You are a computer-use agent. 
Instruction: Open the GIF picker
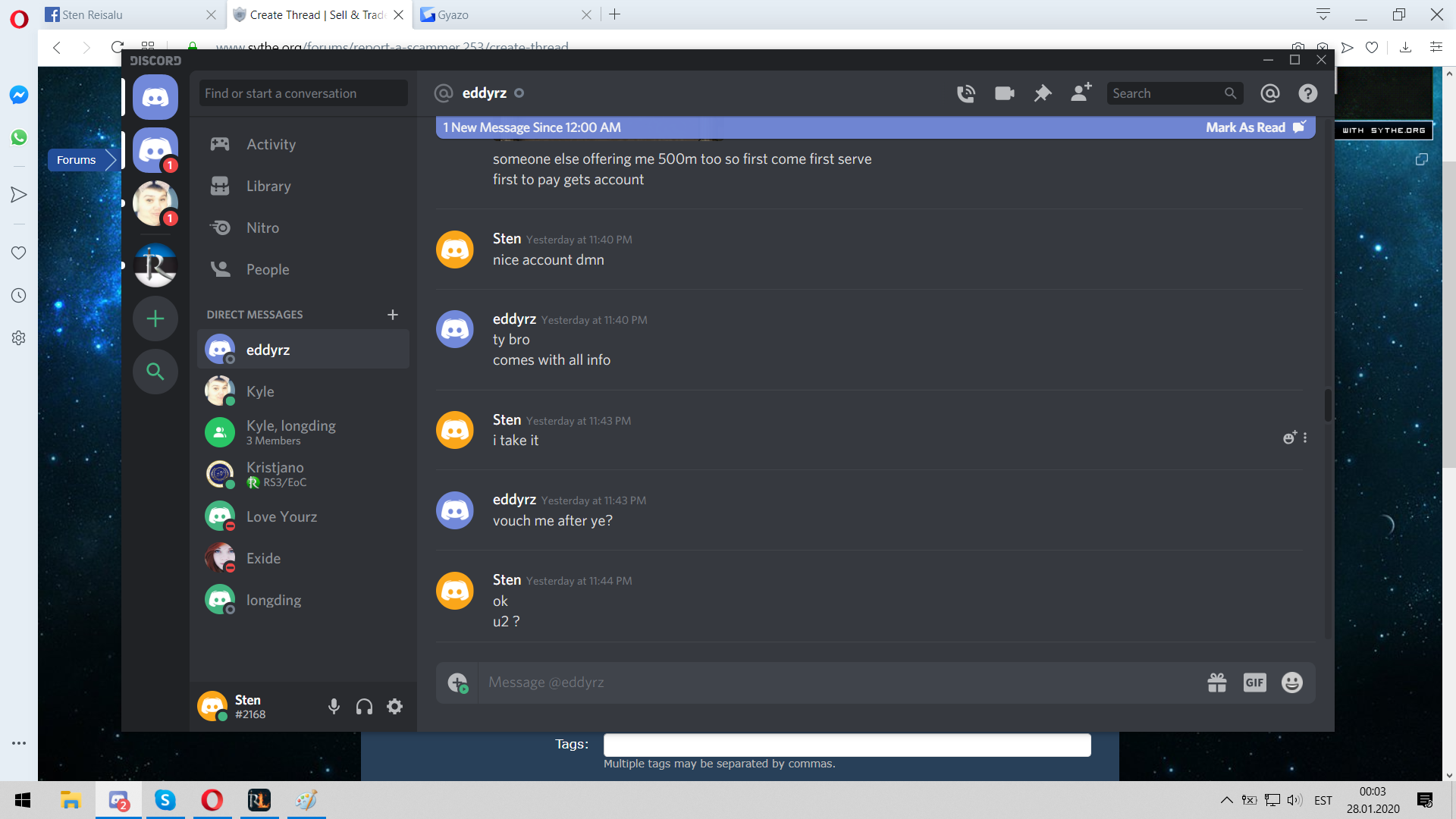1254,682
